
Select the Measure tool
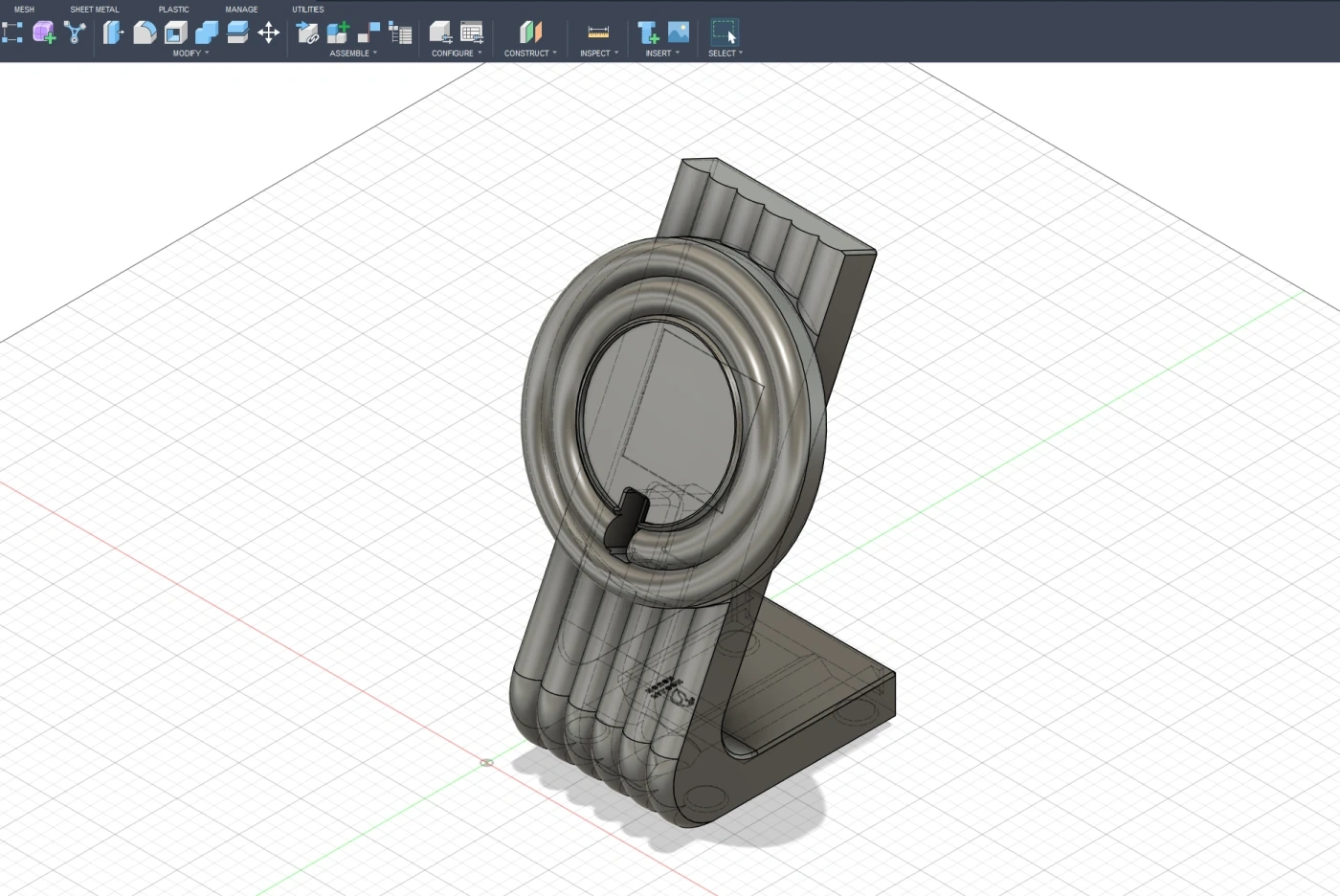598,33
